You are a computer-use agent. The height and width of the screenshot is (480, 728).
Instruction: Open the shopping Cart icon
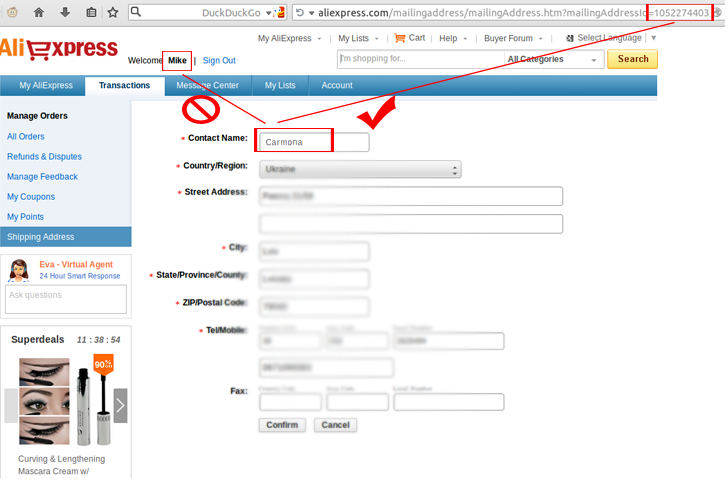pos(400,38)
